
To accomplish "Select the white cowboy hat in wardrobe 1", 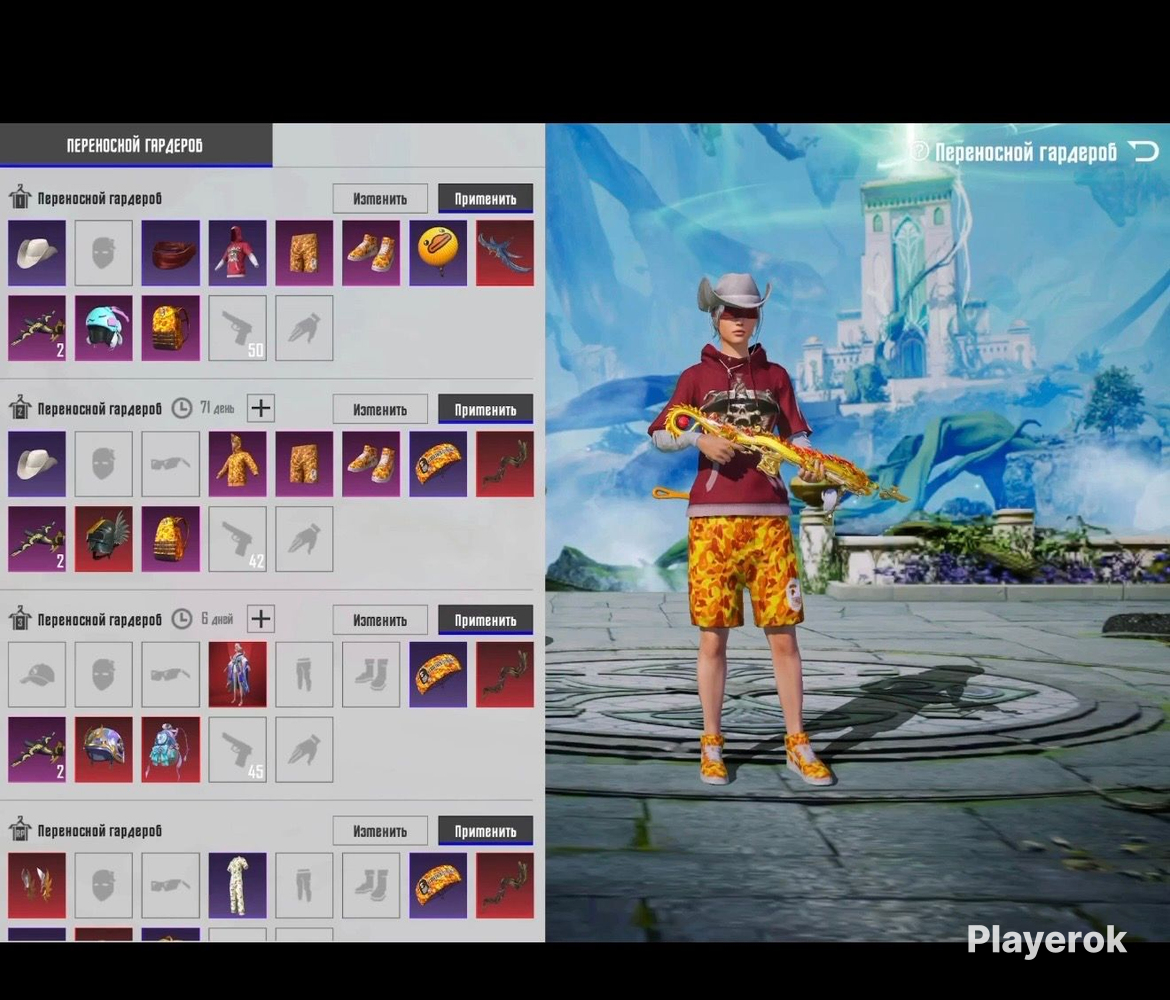I will (x=37, y=253).
